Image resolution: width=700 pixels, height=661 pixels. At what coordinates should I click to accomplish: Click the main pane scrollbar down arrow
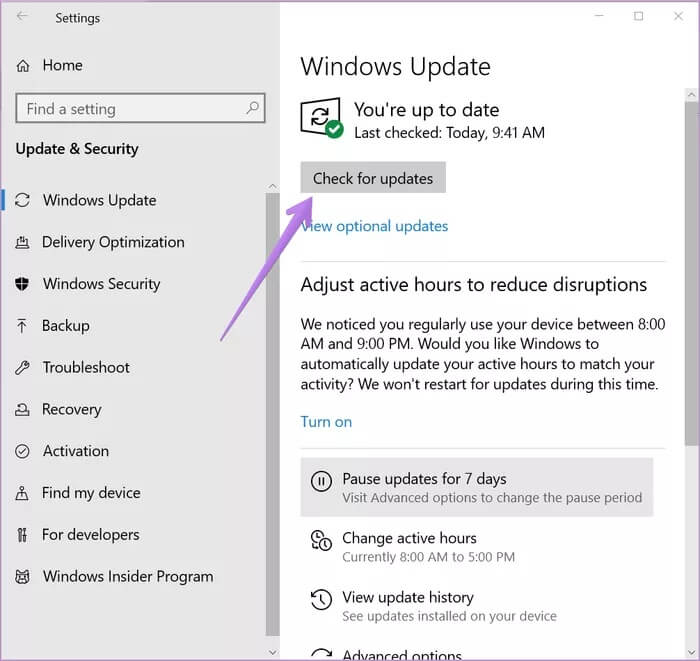(x=692, y=652)
